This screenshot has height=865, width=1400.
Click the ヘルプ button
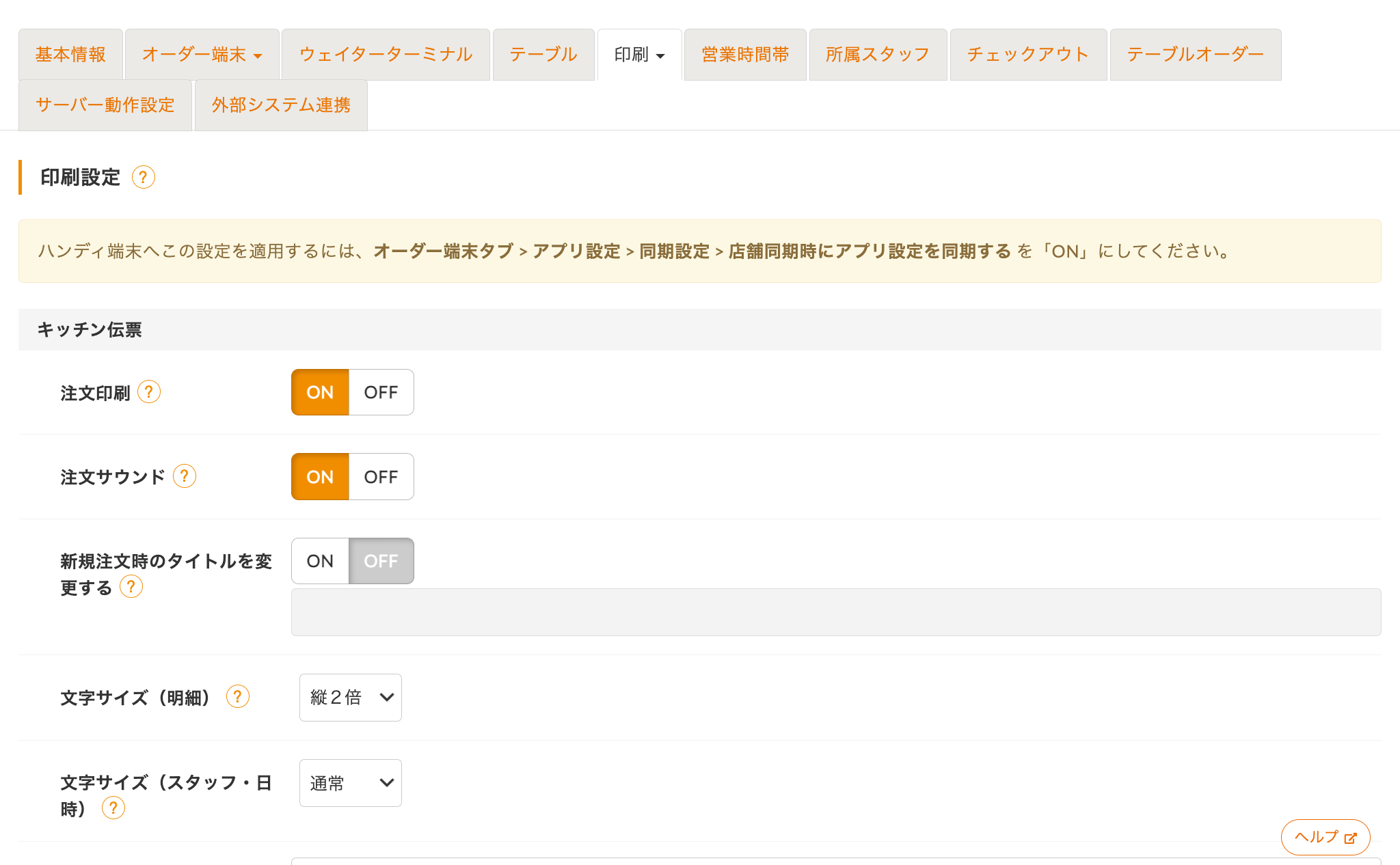tap(1325, 837)
